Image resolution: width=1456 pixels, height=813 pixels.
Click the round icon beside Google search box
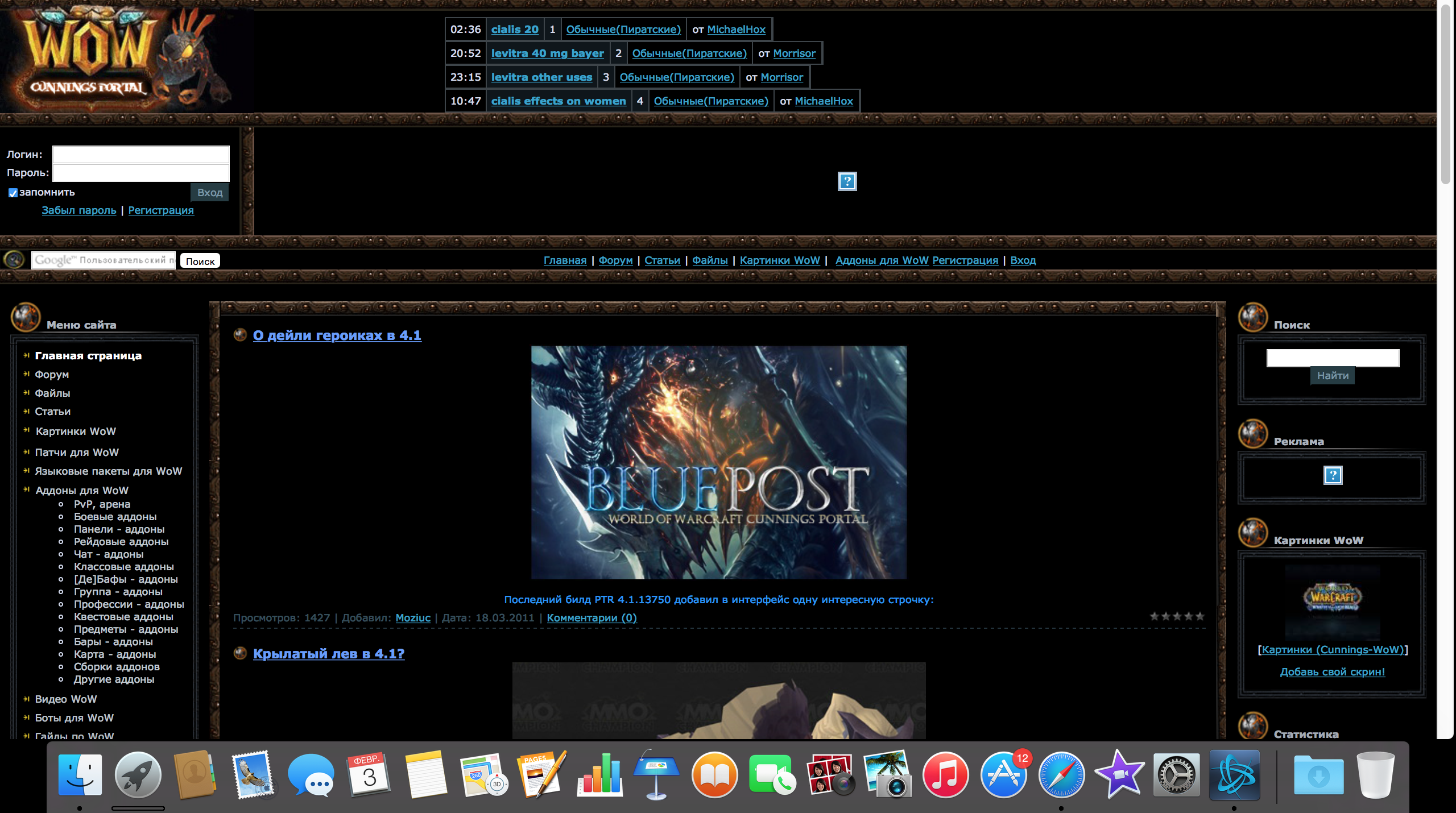coord(14,260)
